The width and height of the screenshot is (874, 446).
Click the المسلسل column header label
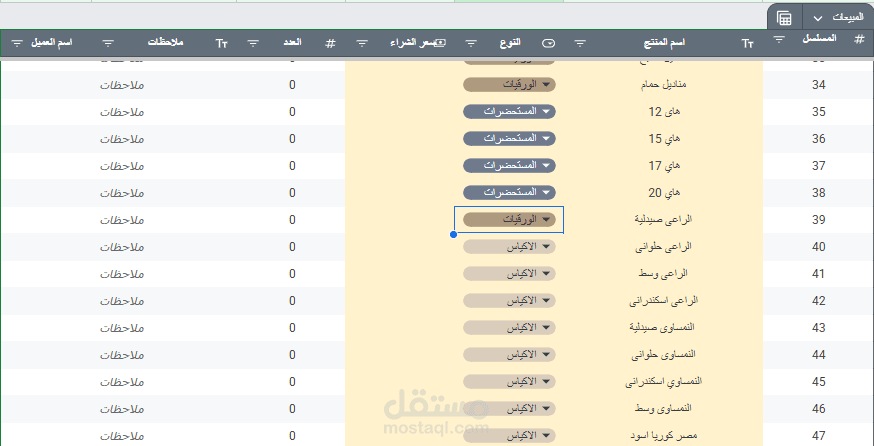819,38
